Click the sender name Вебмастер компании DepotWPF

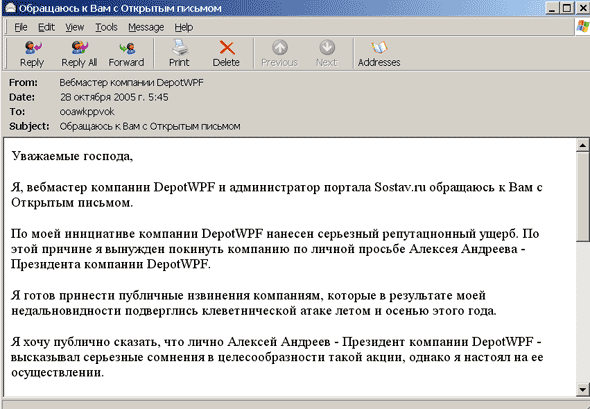[x=131, y=82]
